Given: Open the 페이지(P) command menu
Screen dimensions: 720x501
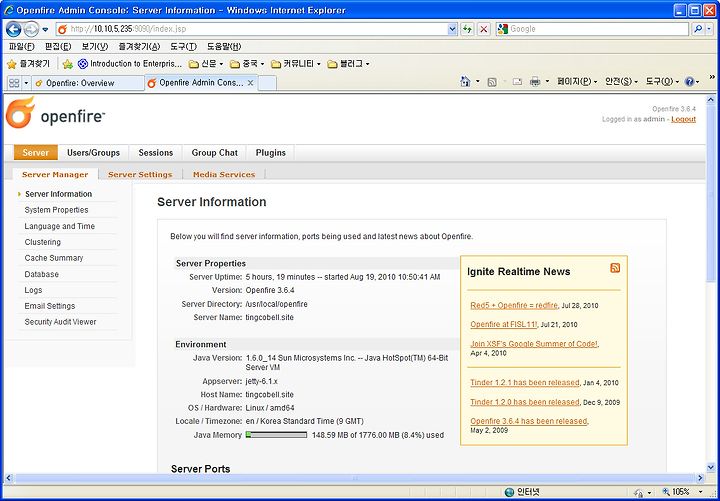Looking at the screenshot, I should pyautogui.click(x=577, y=82).
